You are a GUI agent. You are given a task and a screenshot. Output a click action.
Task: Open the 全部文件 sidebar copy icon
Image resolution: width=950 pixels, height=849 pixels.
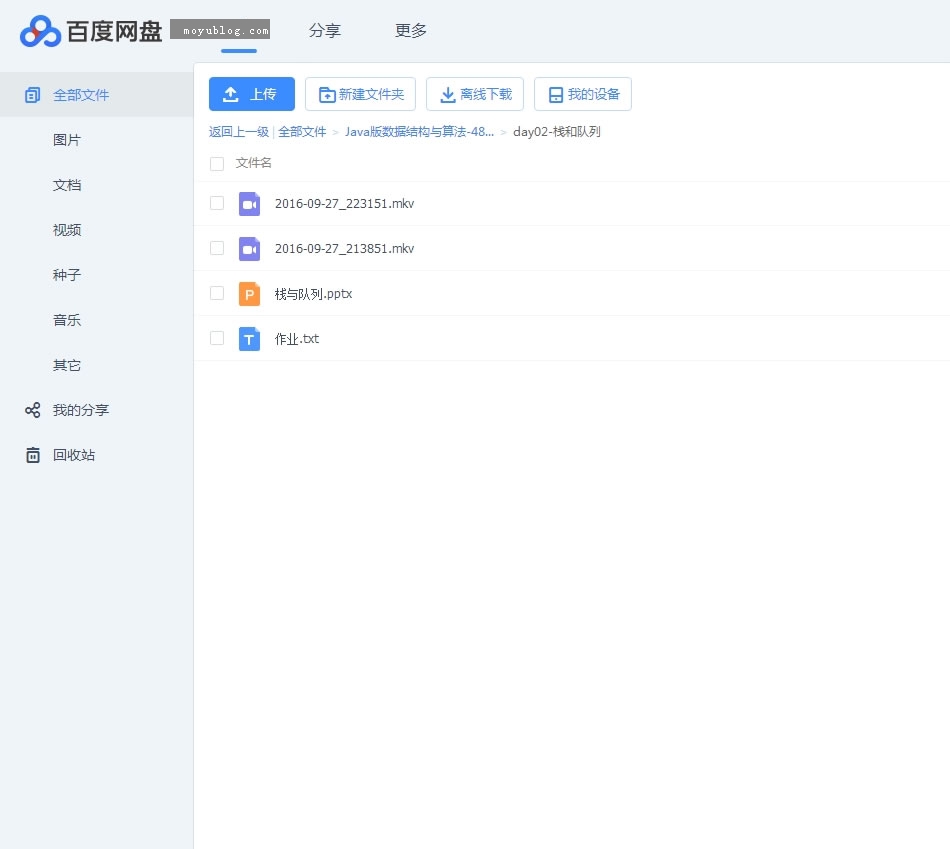coord(32,95)
